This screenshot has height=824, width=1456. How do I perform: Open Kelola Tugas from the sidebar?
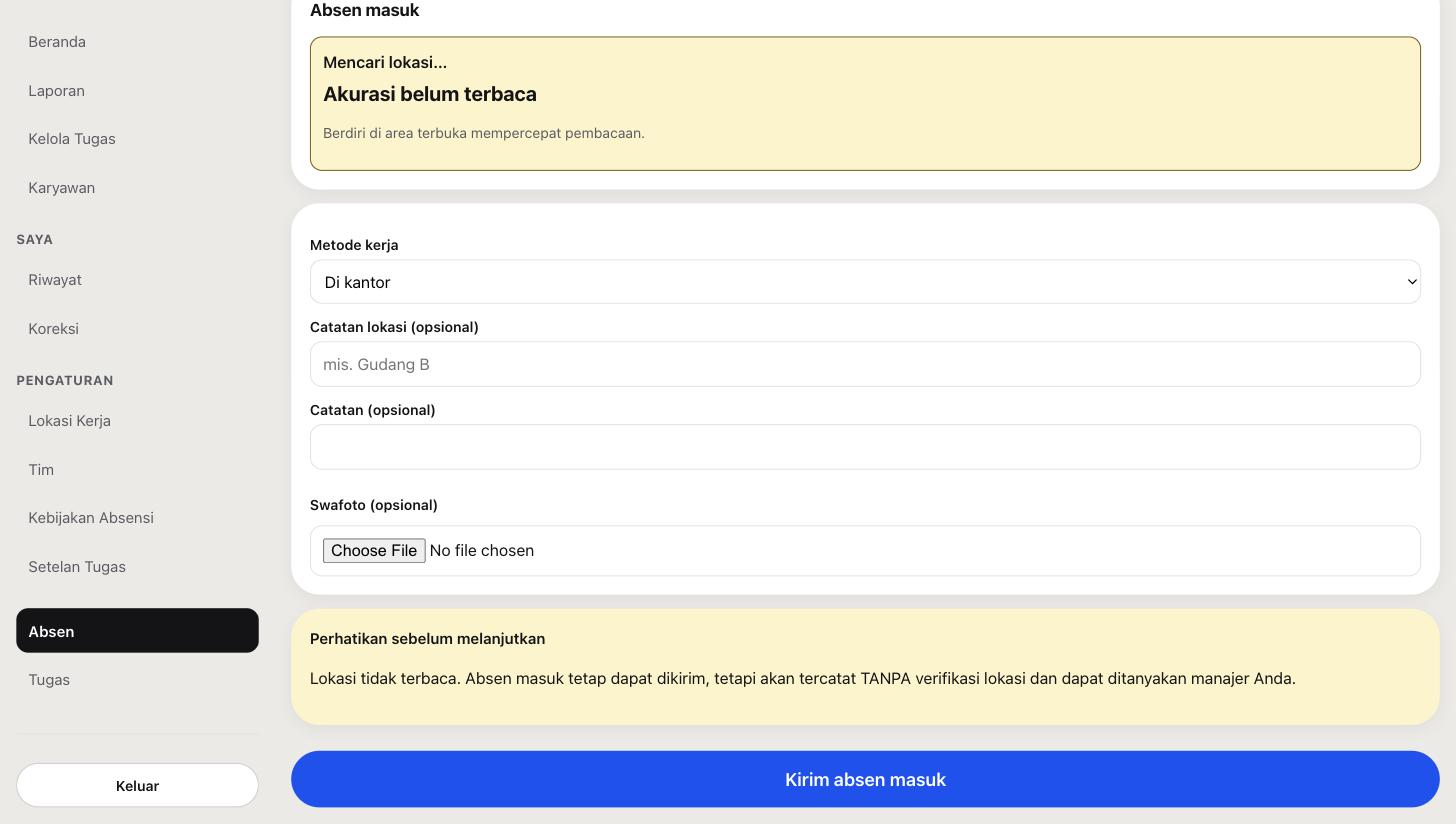click(x=137, y=139)
